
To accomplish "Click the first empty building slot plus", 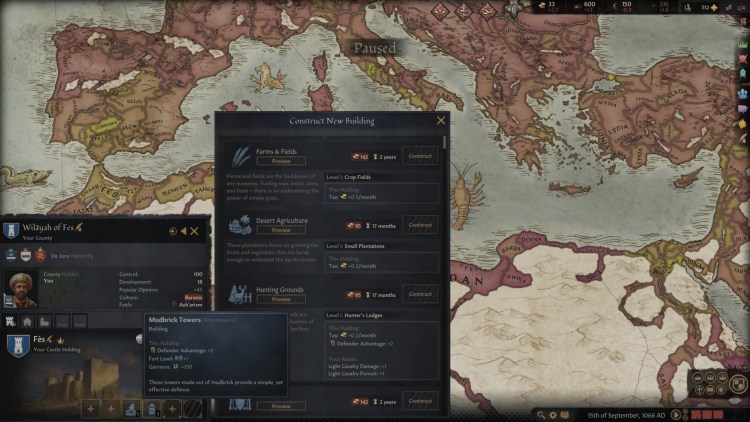I will [90, 409].
